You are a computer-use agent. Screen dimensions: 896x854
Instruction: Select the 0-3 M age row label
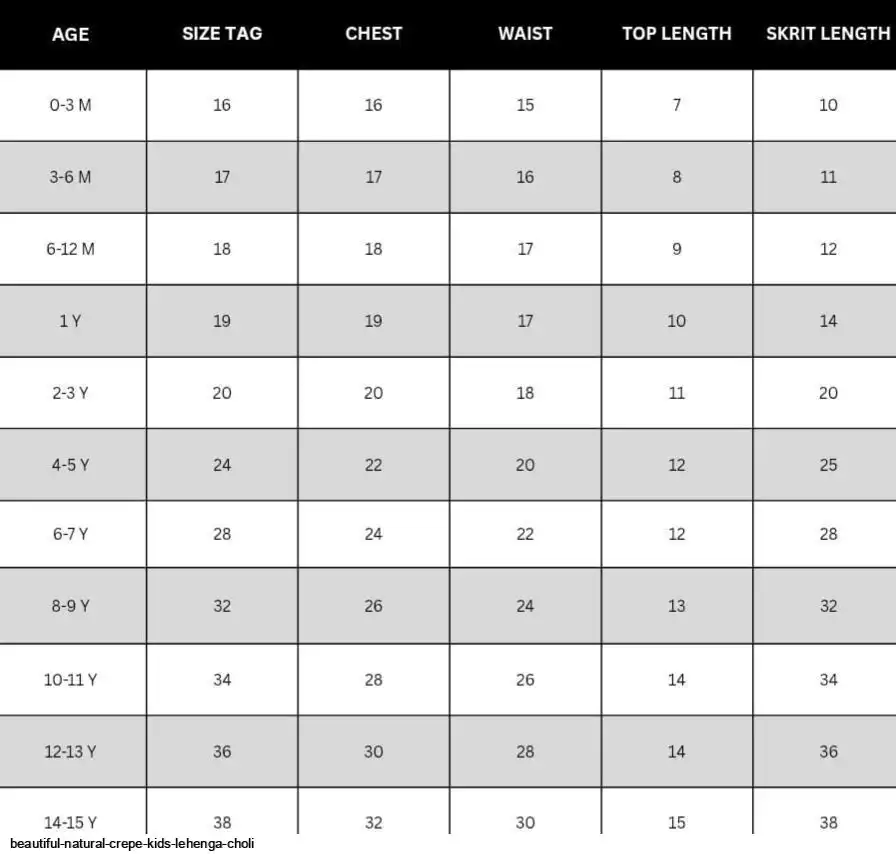pyautogui.click(x=70, y=105)
